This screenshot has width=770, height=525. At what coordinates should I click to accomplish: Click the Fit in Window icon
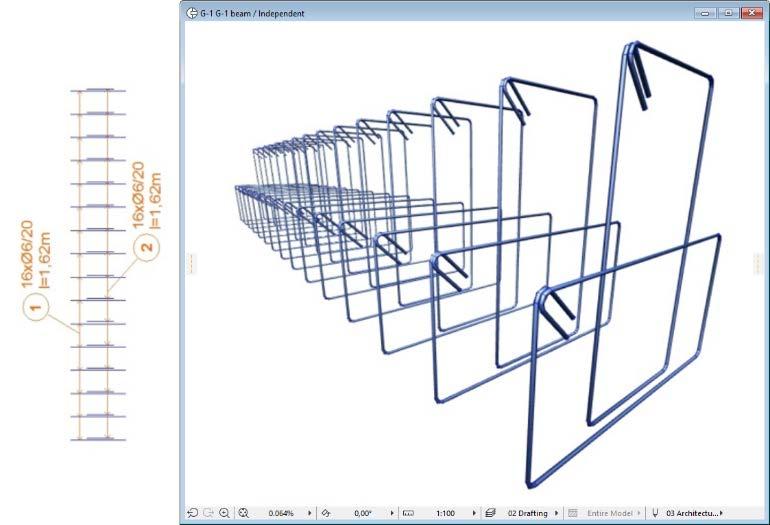pos(244,513)
